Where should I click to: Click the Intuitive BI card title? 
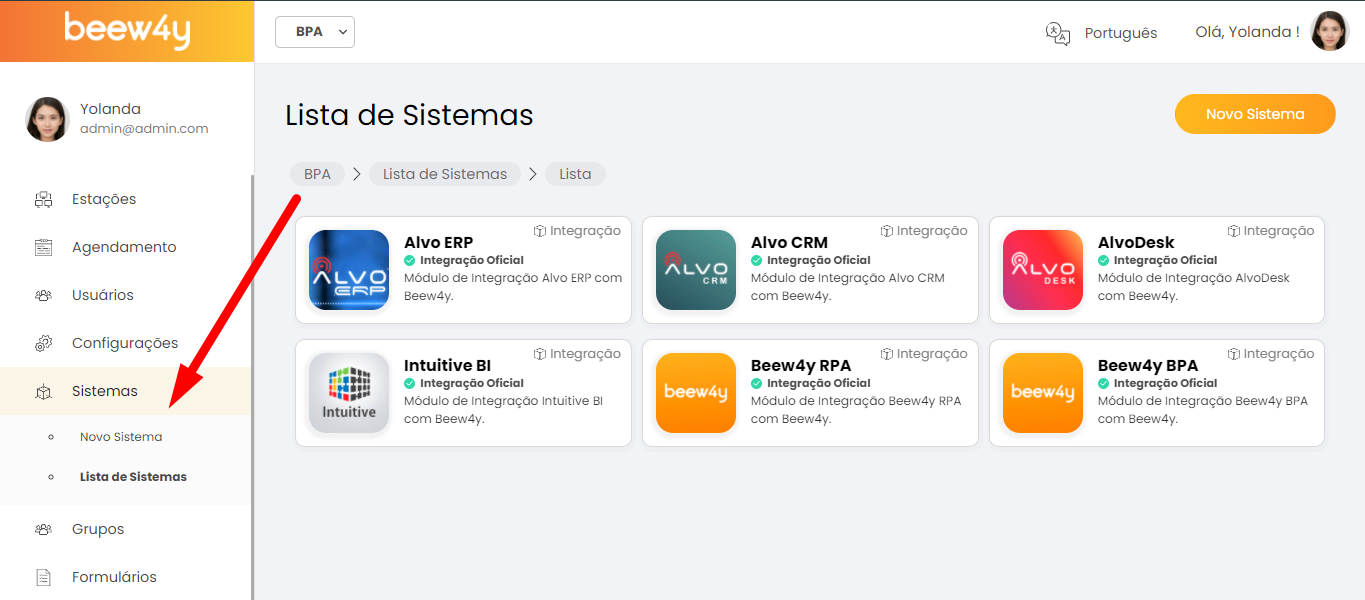447,365
